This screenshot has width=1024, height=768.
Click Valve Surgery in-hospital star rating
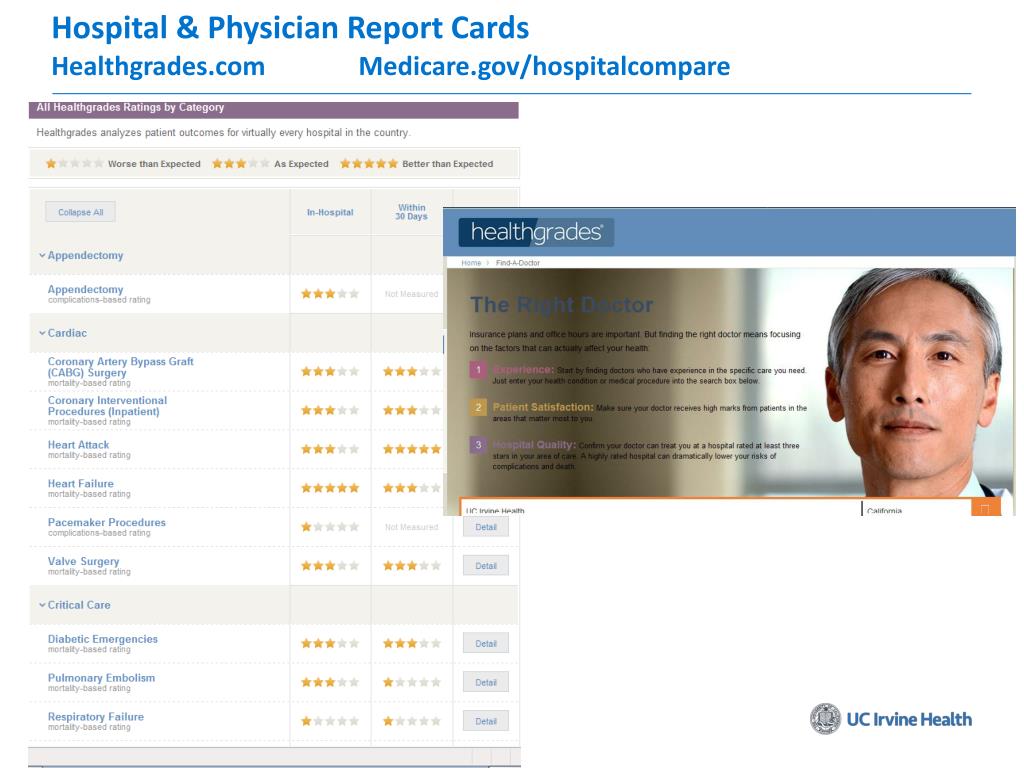330,566
